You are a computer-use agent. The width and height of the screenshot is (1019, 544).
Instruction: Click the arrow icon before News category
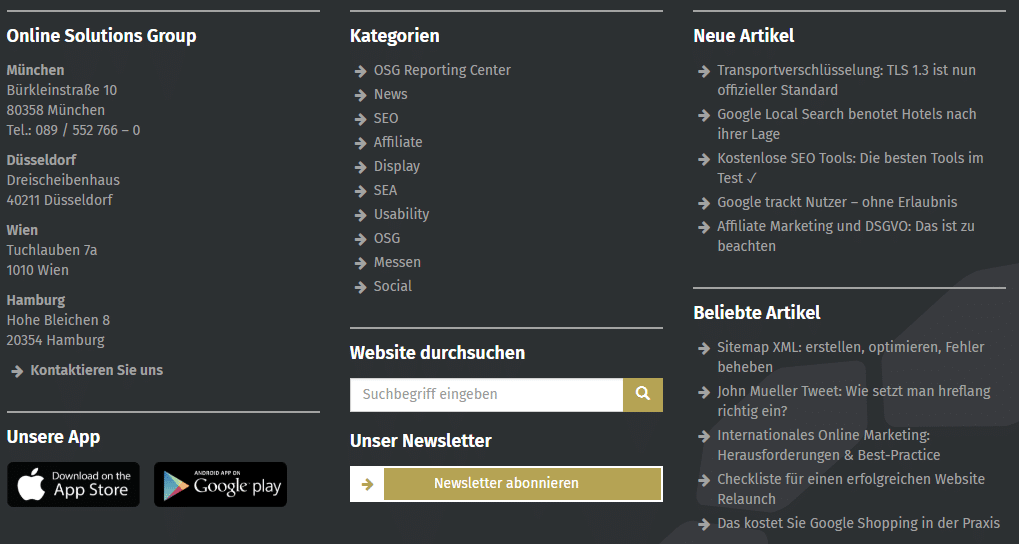[361, 95]
